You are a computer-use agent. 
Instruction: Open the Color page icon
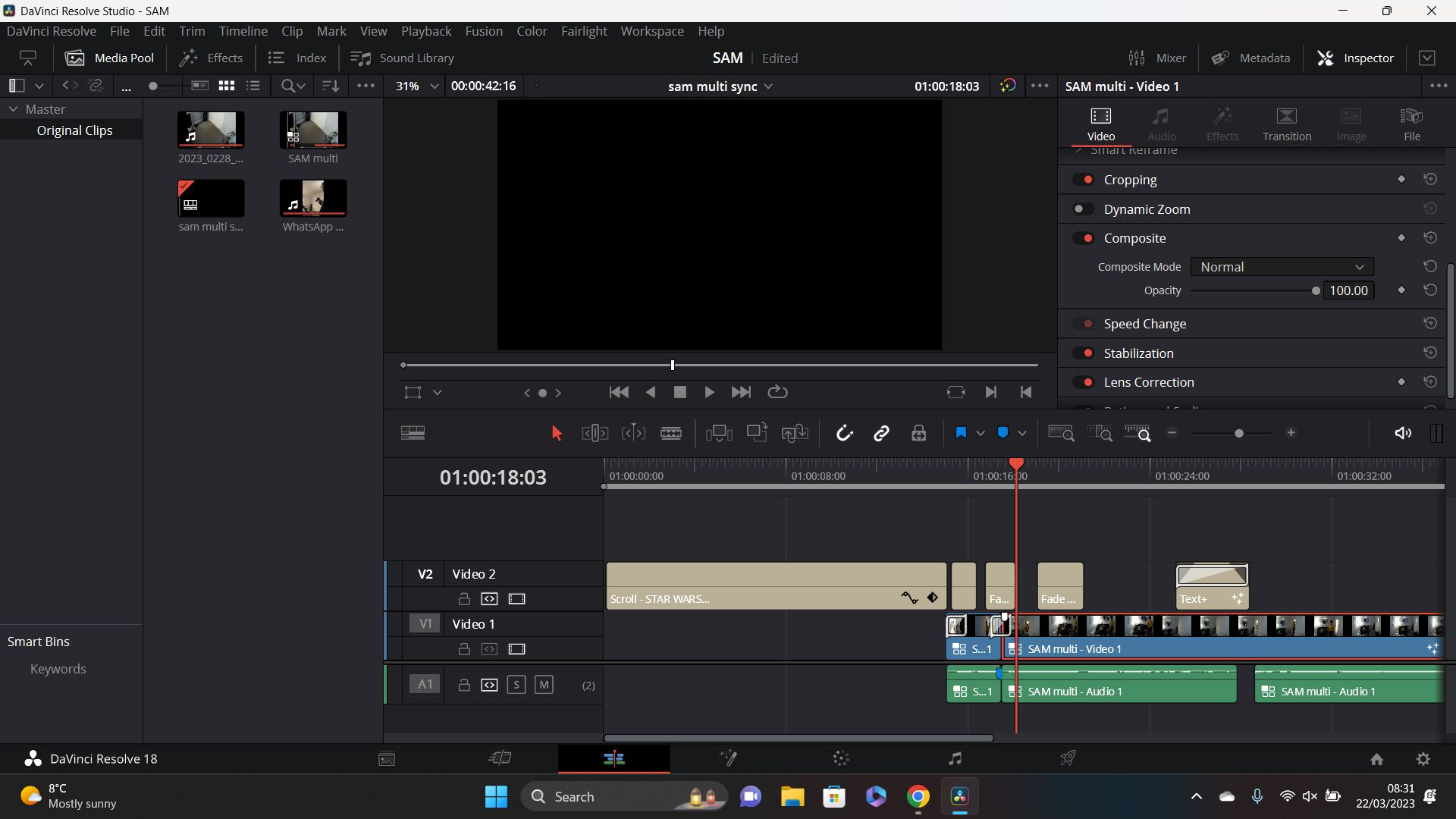tap(841, 758)
